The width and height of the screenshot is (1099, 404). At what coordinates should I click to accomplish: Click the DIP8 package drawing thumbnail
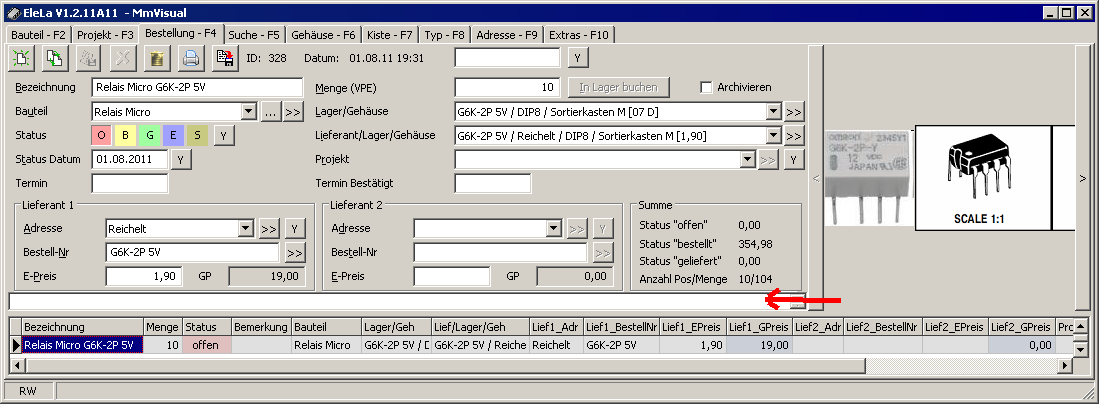983,178
